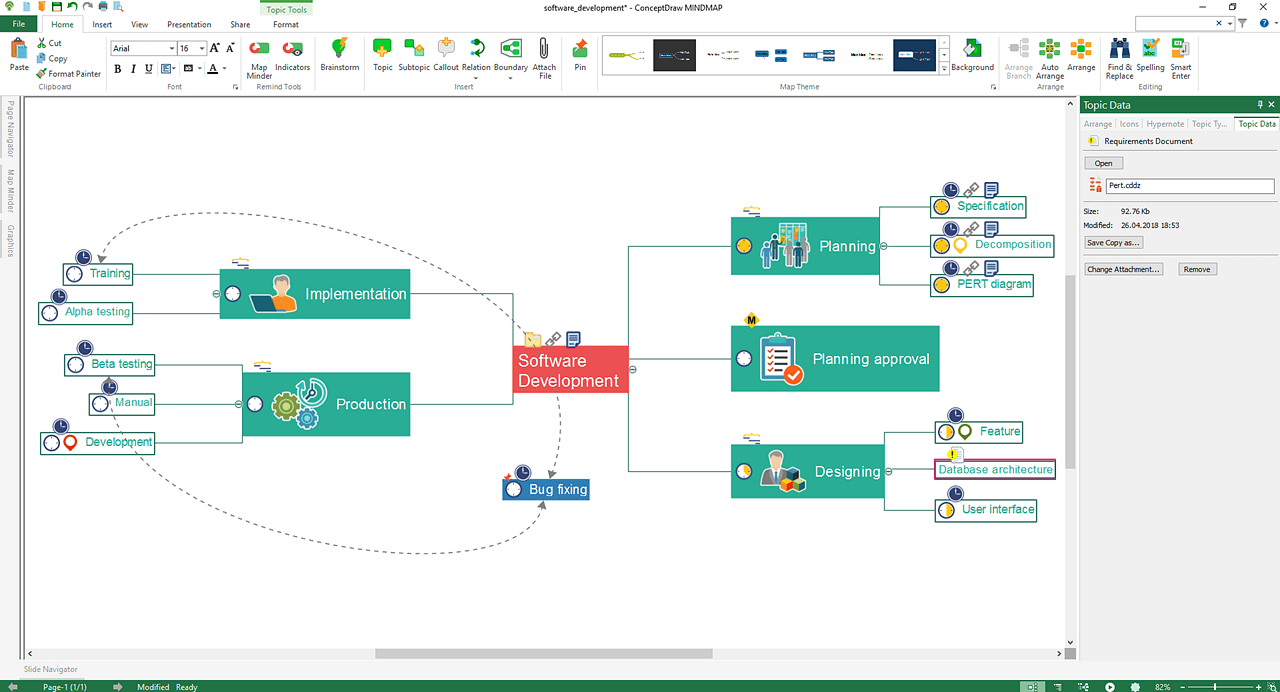The width and height of the screenshot is (1280, 692).
Task: Collapse the Designing branch
Action: point(888,471)
